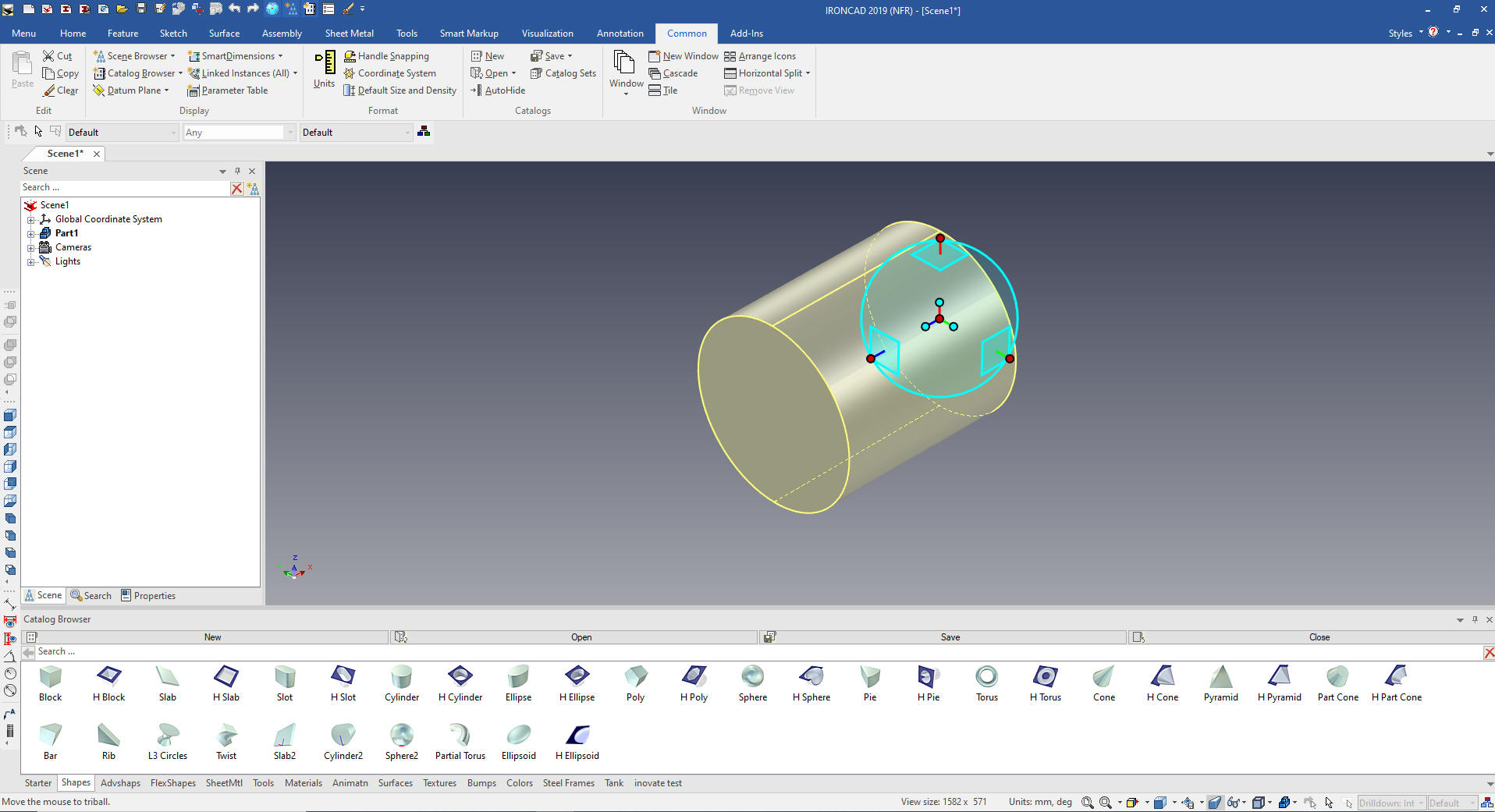1495x812 pixels.
Task: Click the Save catalog button
Action: point(950,637)
